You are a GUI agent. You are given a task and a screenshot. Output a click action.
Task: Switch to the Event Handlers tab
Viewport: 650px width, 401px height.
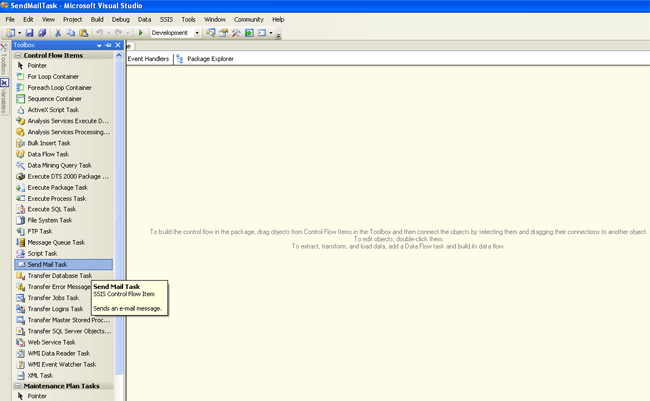(148, 59)
